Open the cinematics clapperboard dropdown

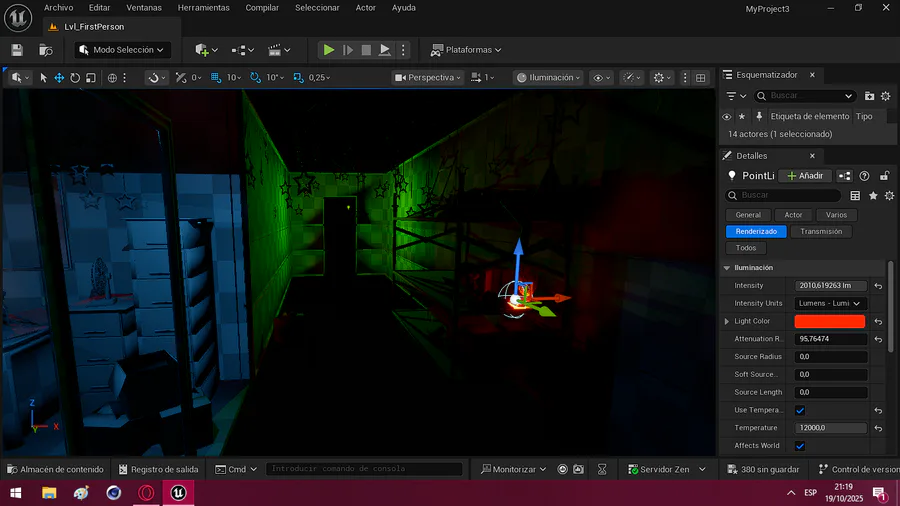pyautogui.click(x=279, y=50)
